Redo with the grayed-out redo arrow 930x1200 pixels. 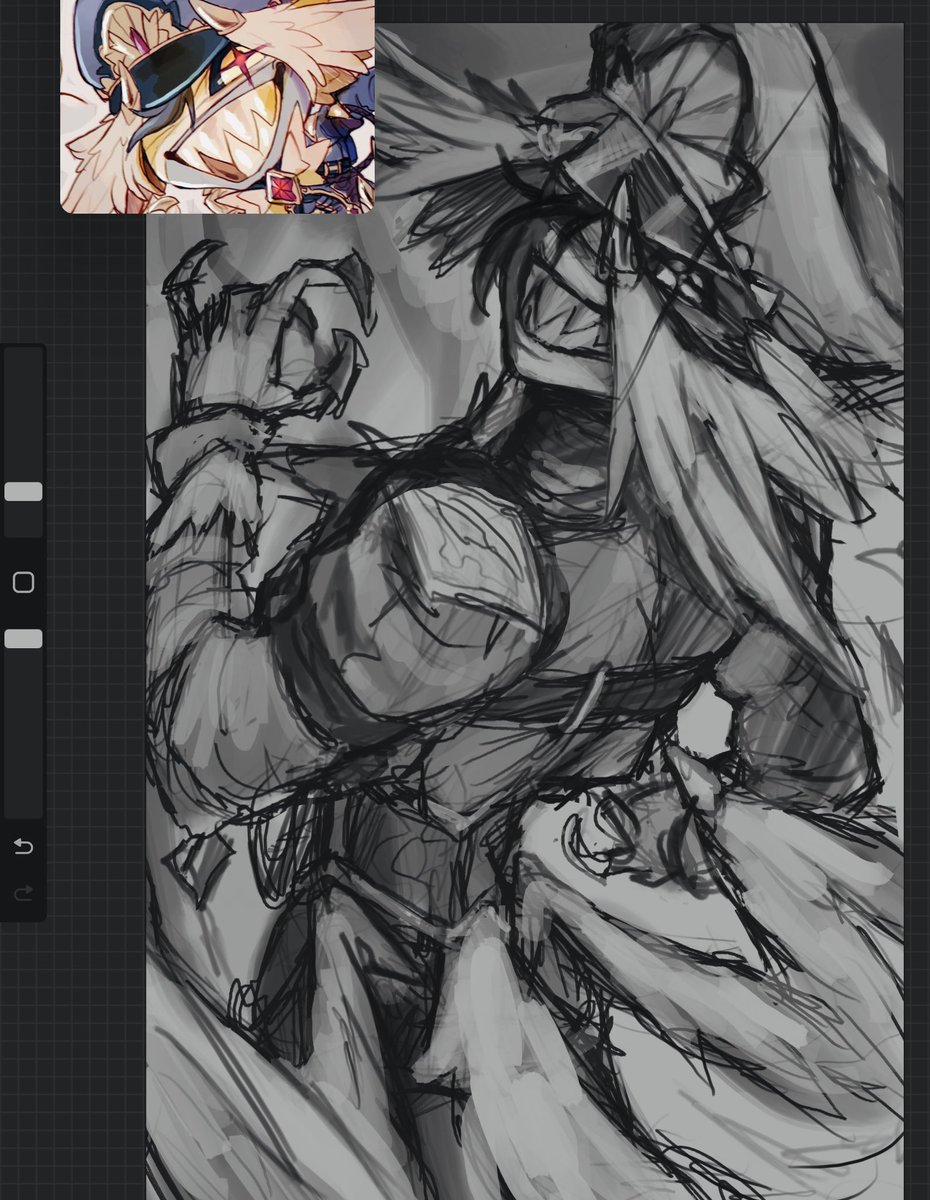23,892
